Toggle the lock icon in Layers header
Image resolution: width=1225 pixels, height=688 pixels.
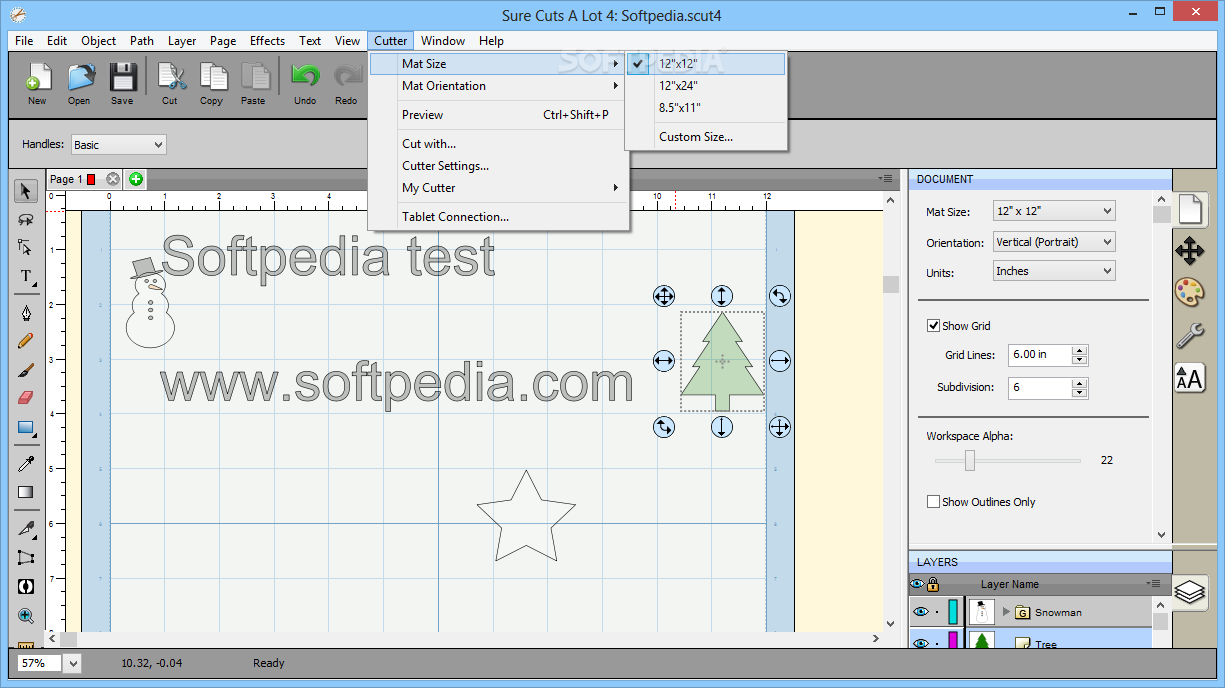click(x=933, y=584)
